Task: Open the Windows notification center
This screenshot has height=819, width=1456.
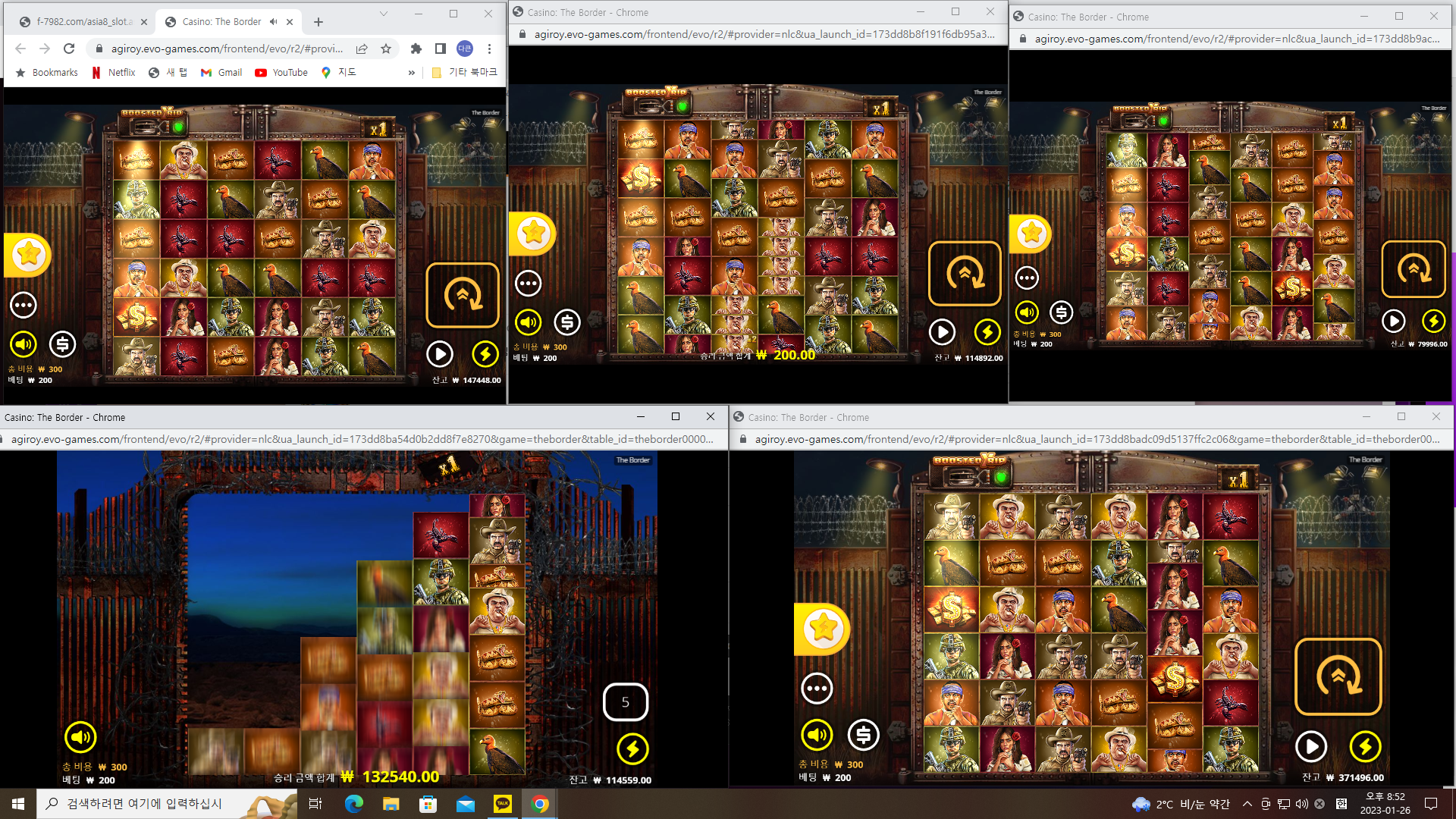Action: 1431,804
